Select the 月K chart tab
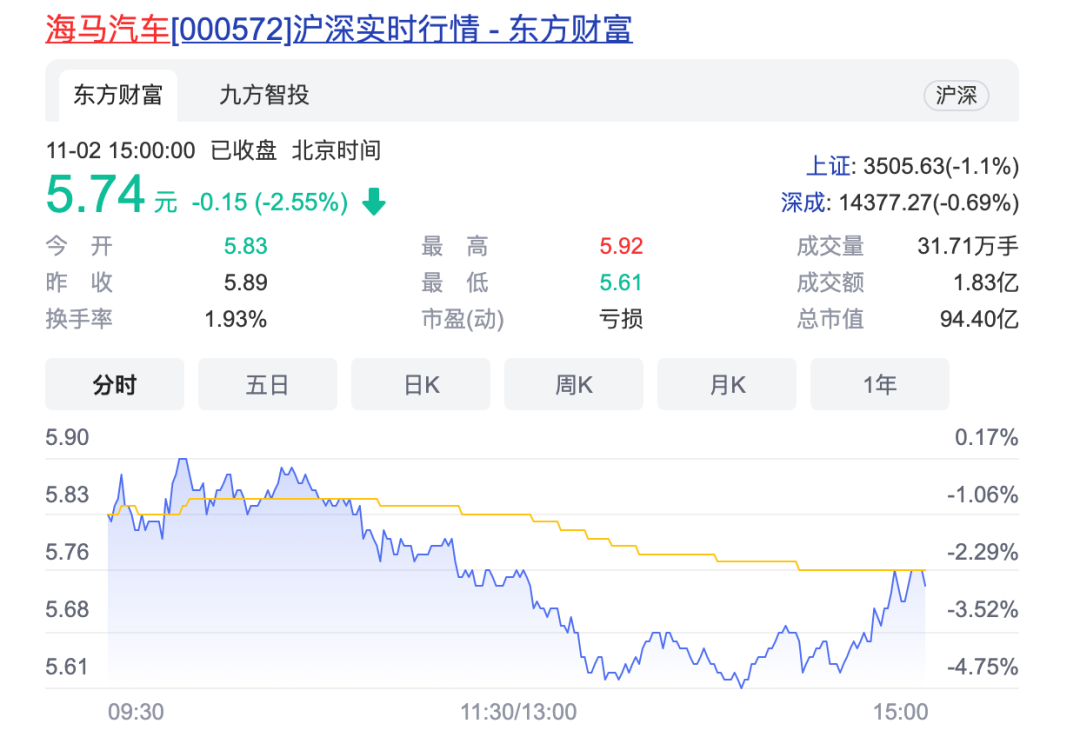1080x737 pixels. click(727, 384)
